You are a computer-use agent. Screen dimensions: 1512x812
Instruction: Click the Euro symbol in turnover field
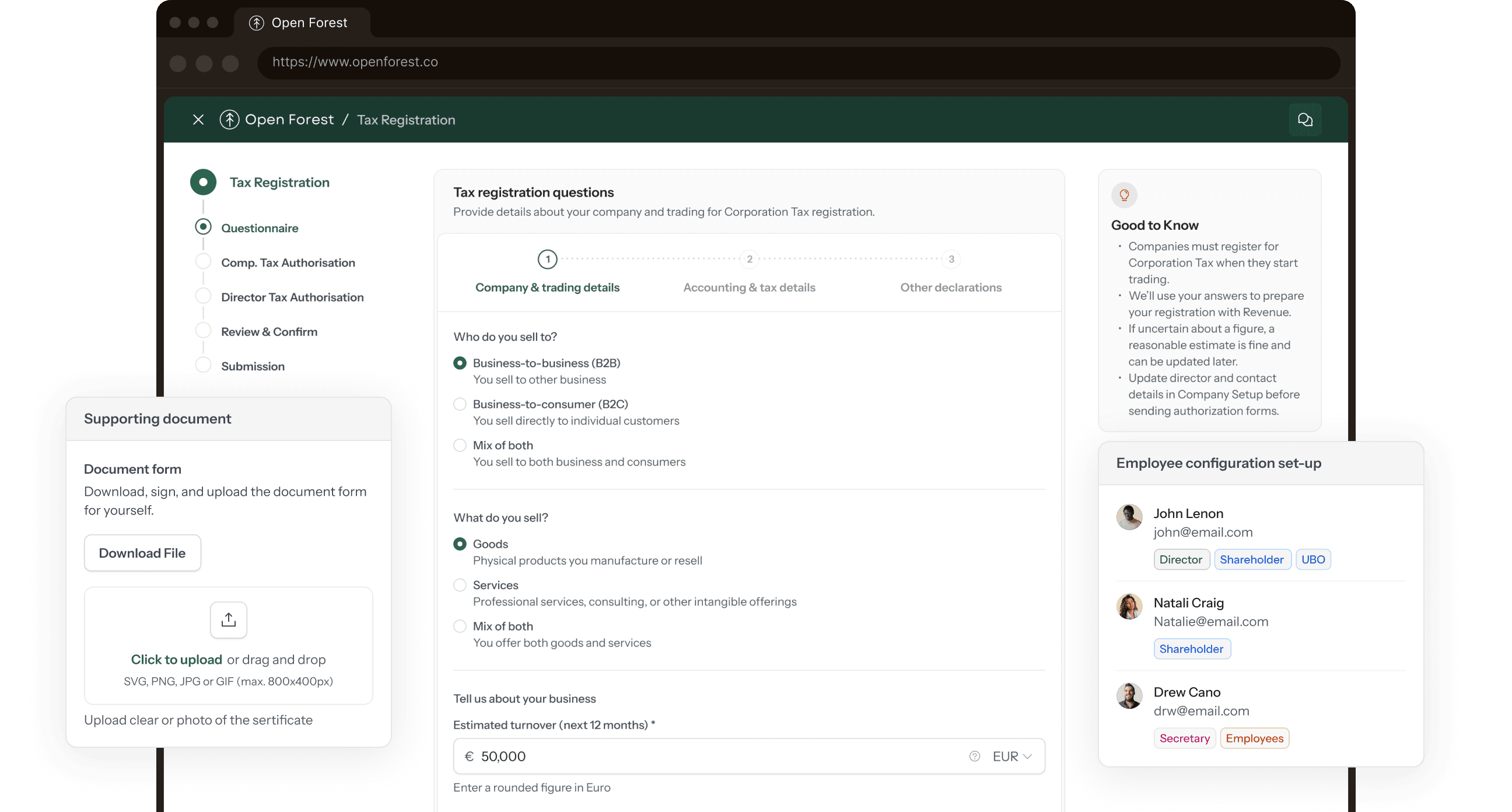point(468,756)
